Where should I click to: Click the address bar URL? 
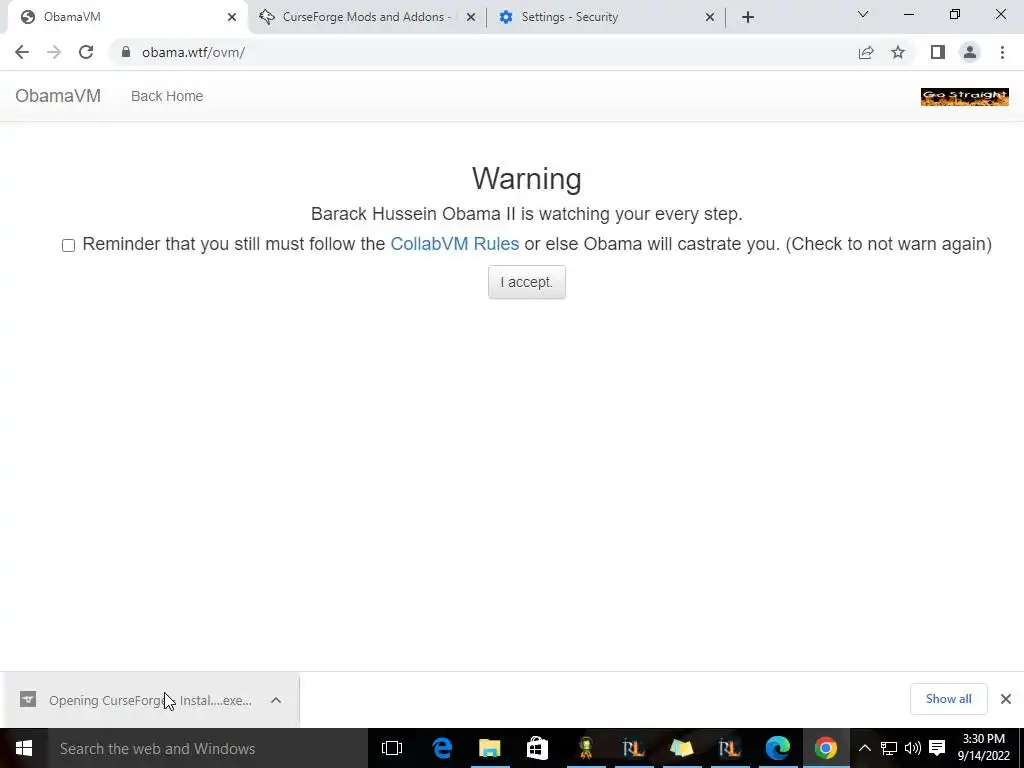coord(193,52)
